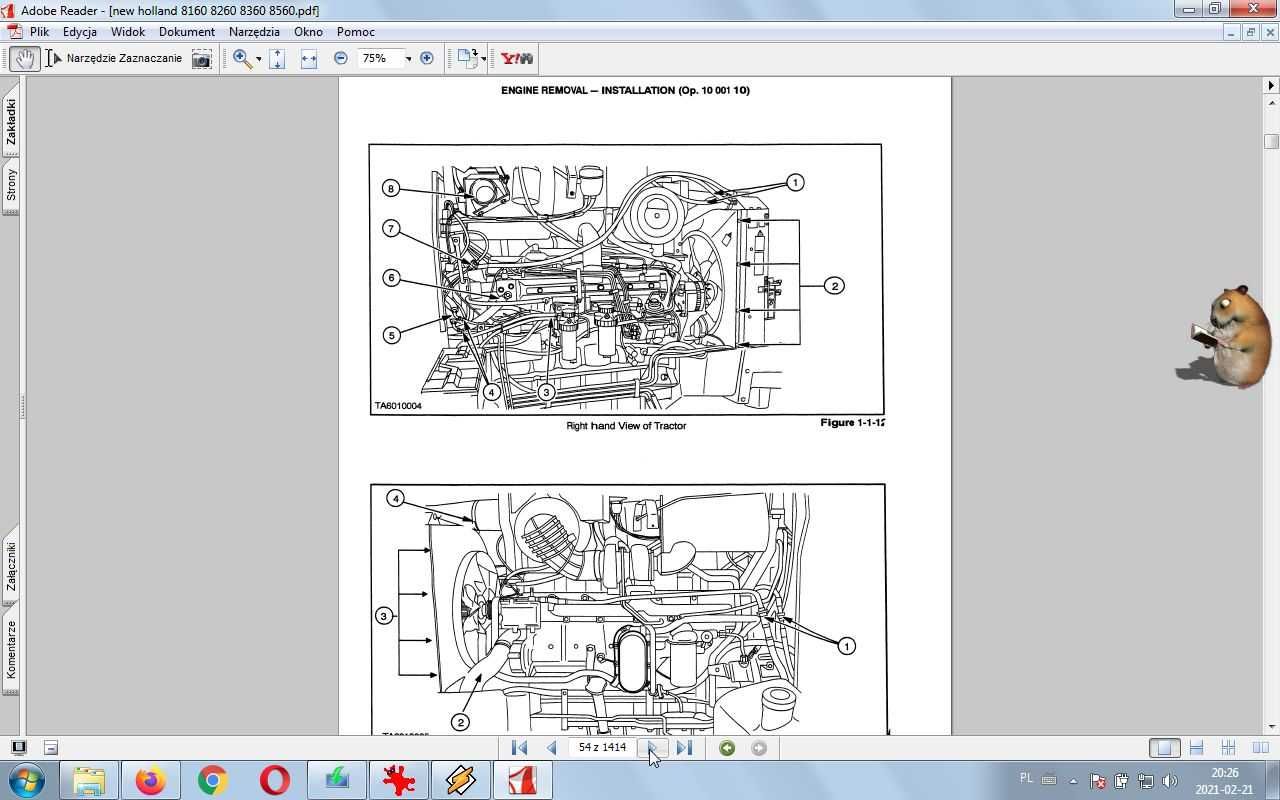Open the Dokument menu
The width and height of the screenshot is (1280, 800).
(x=187, y=32)
